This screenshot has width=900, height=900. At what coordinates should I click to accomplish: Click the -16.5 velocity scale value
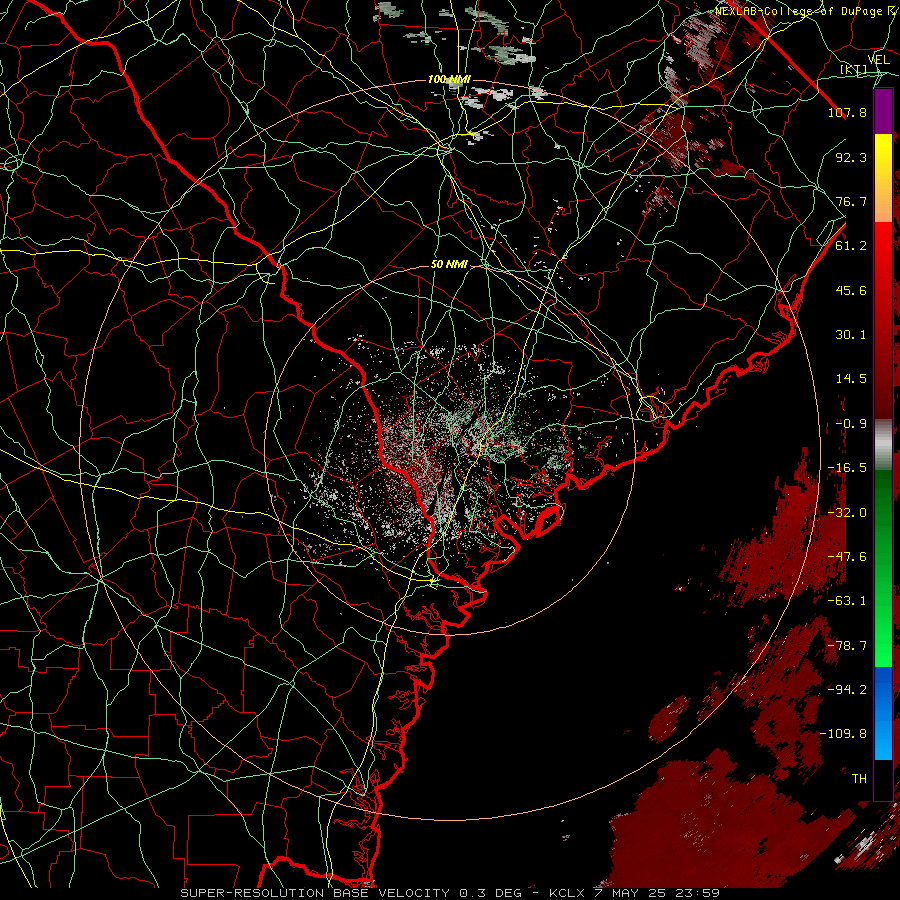tap(847, 468)
